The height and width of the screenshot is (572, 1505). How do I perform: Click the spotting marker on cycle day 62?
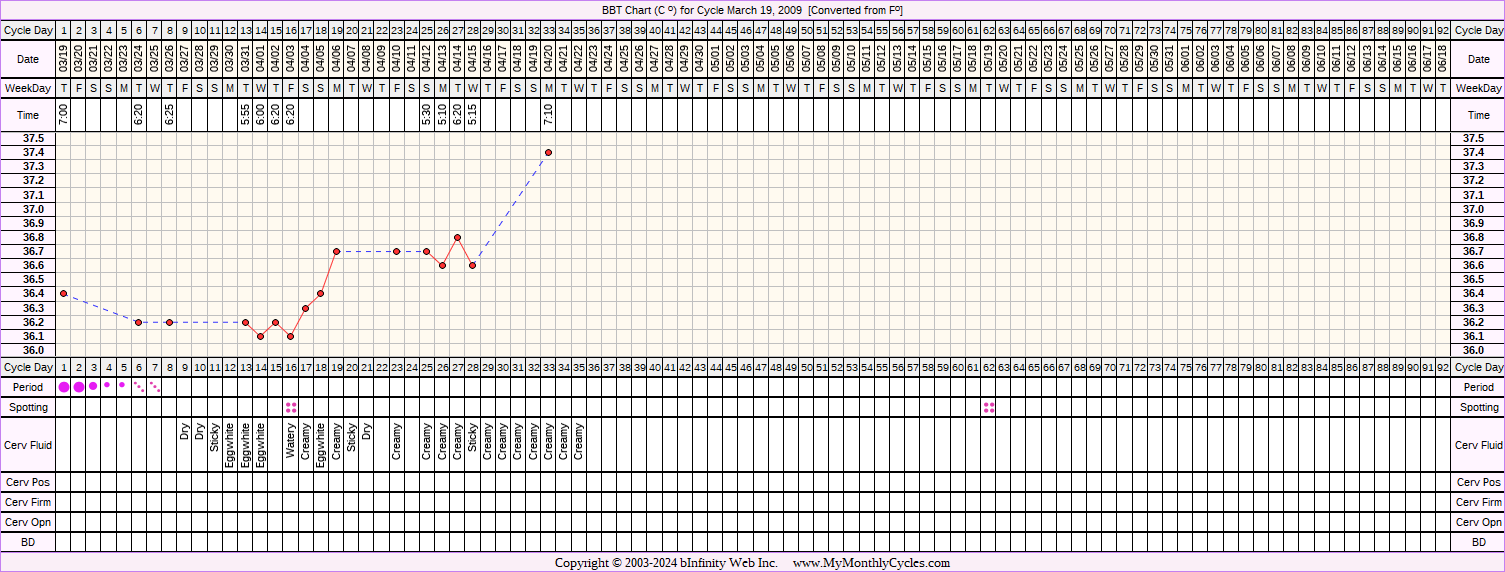pyautogui.click(x=988, y=407)
